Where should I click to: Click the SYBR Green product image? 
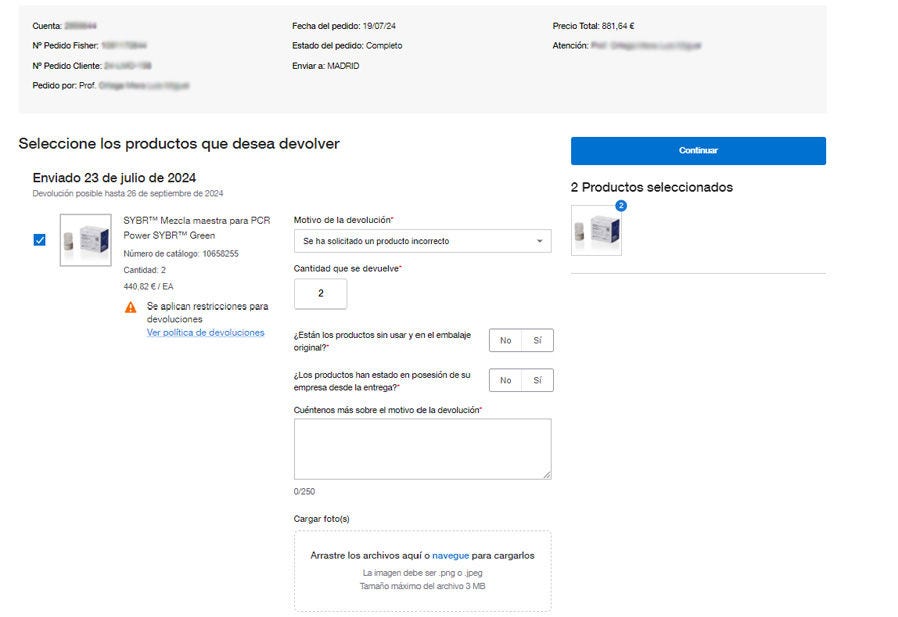85,239
